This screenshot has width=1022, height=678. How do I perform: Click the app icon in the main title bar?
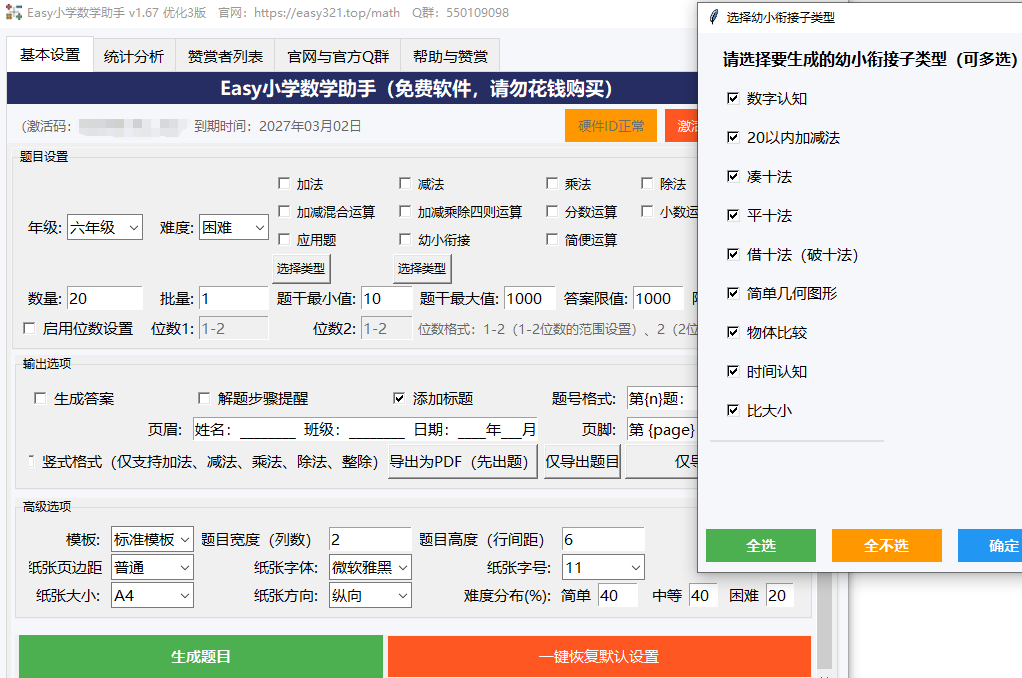click(14, 12)
